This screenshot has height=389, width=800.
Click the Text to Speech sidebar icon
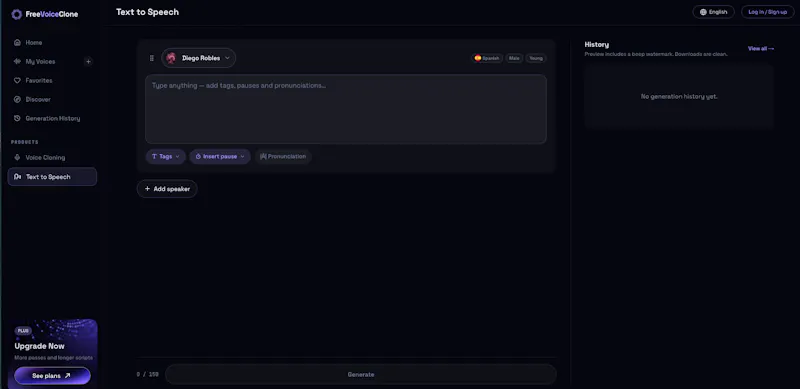pyautogui.click(x=18, y=177)
